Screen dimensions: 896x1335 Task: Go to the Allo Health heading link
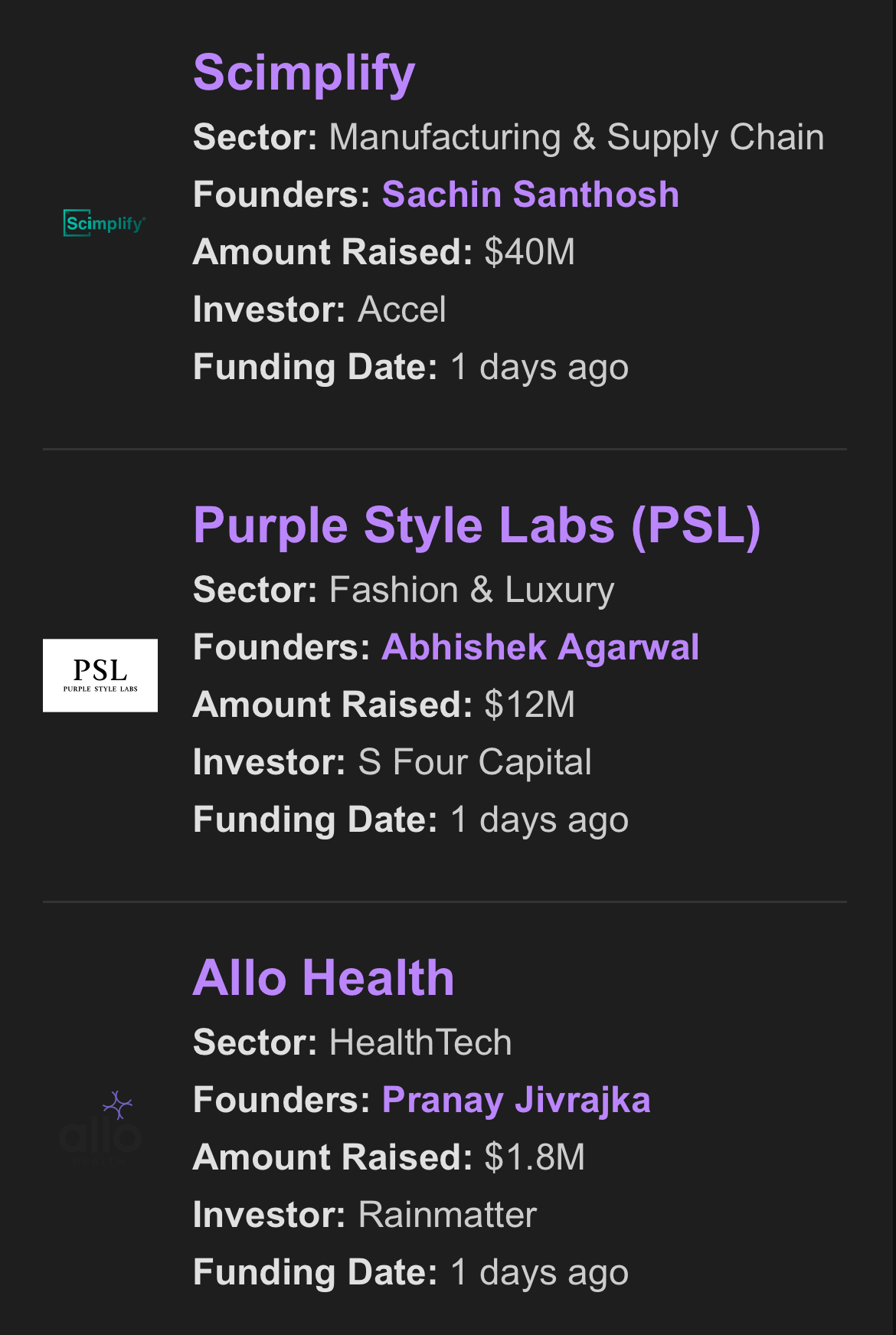point(323,979)
